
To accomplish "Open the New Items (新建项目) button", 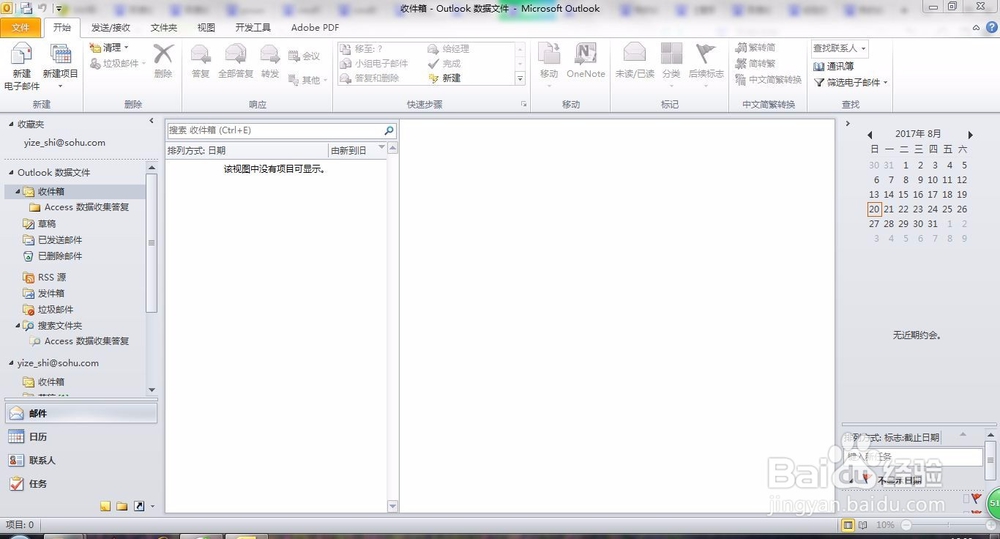I will point(60,66).
